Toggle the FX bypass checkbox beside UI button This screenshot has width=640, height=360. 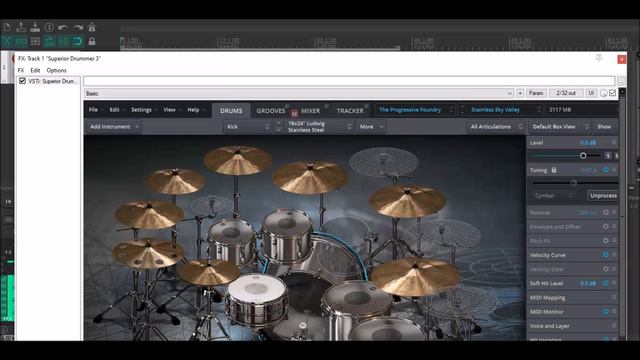(x=613, y=93)
